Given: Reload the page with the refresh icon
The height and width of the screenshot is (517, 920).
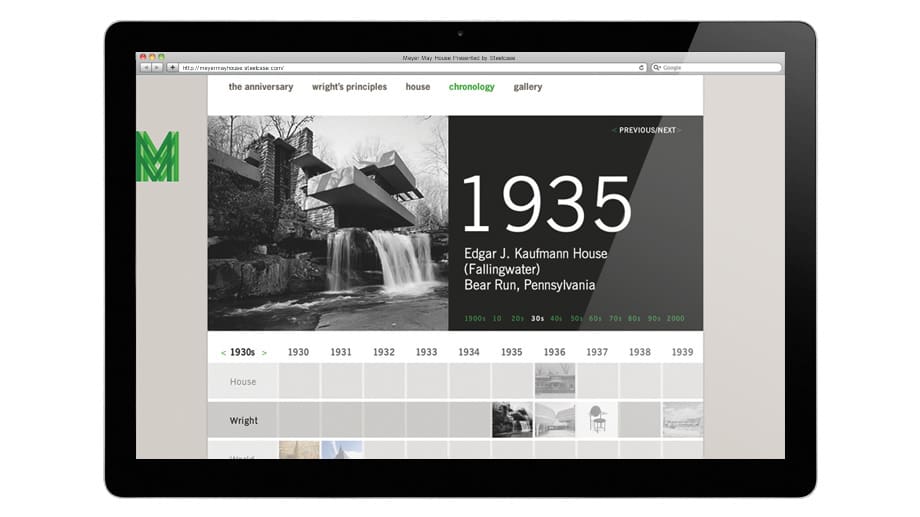Looking at the screenshot, I should coord(641,68).
